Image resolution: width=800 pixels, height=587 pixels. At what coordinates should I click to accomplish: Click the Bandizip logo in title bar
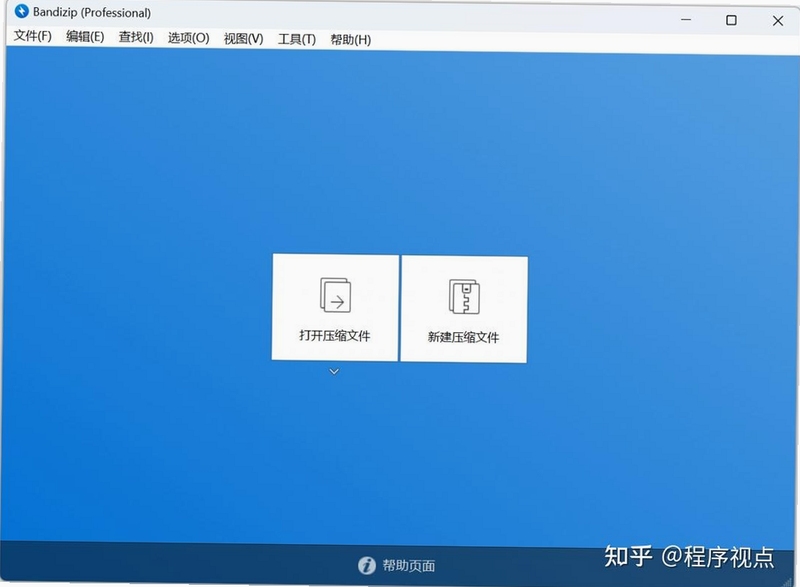tap(22, 11)
